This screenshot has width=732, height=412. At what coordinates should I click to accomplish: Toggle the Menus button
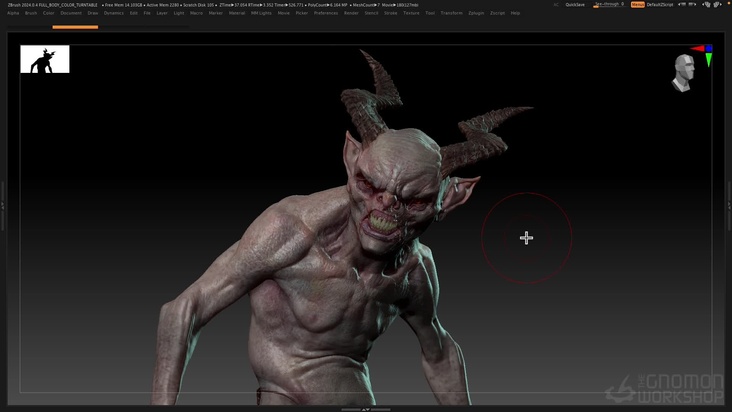pos(638,5)
